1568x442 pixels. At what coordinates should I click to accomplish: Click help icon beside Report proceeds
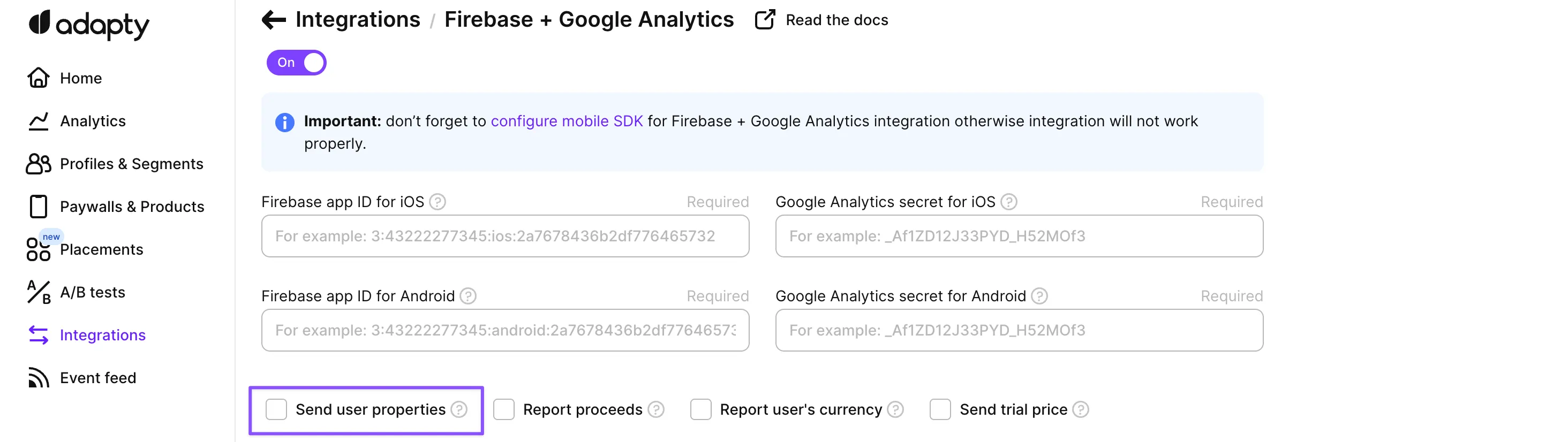656,410
